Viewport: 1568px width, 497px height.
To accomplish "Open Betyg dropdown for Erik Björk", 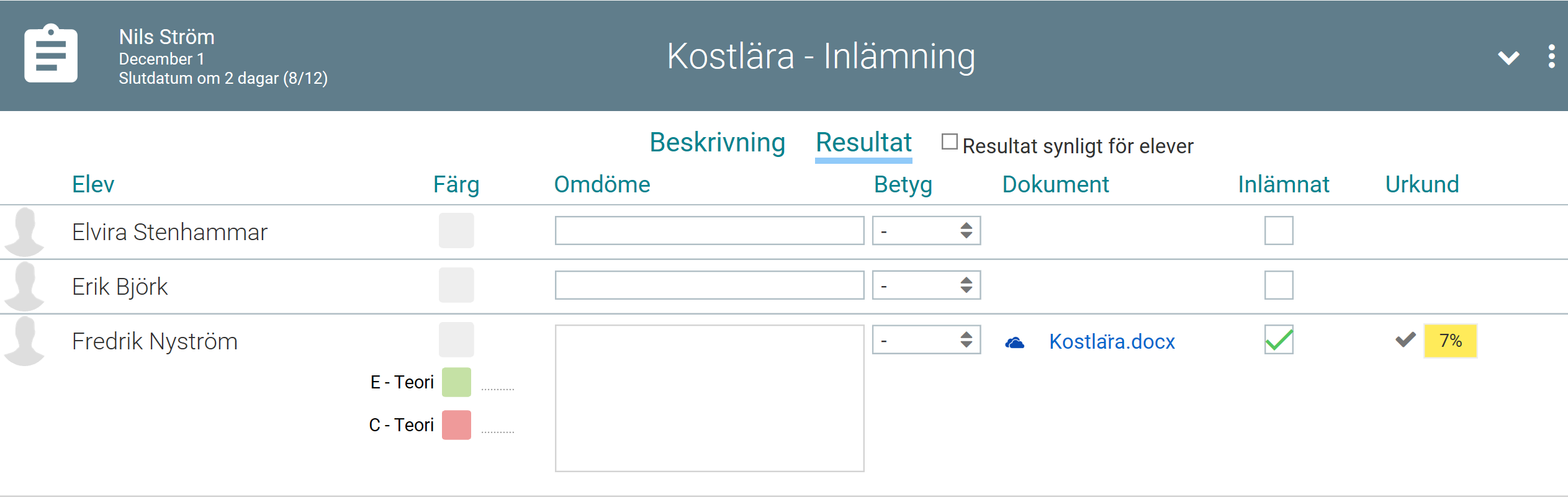I will pos(926,285).
